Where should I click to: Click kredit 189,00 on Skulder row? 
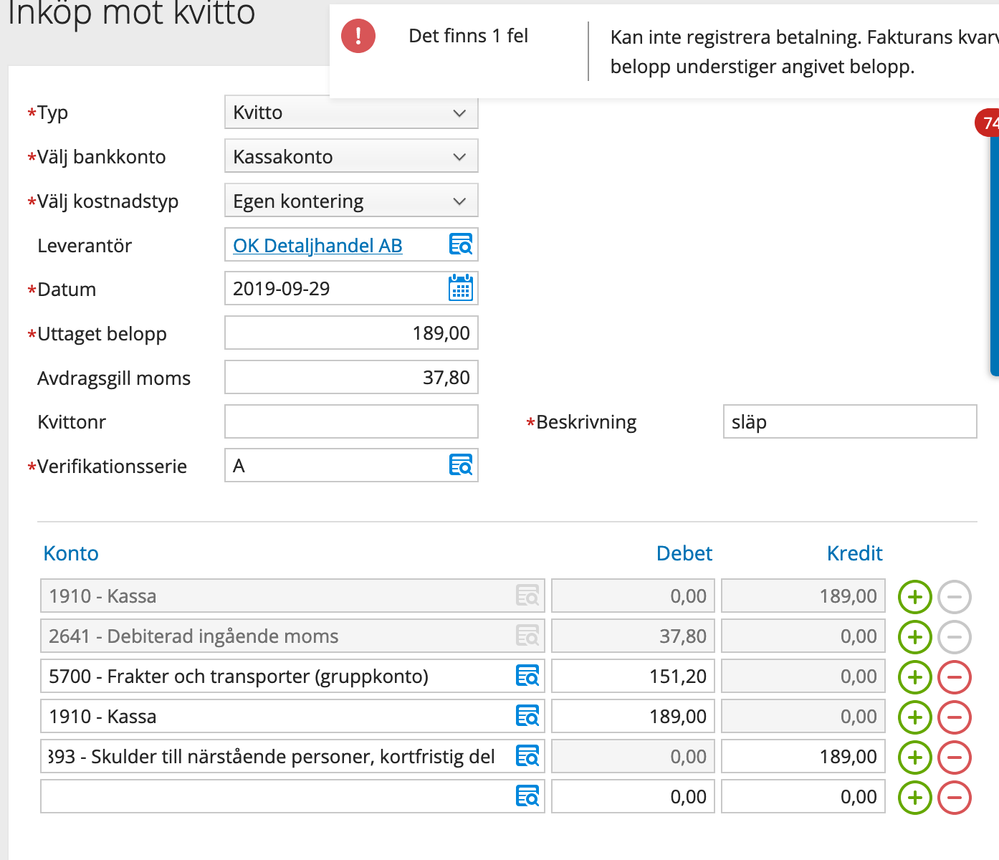tap(803, 756)
